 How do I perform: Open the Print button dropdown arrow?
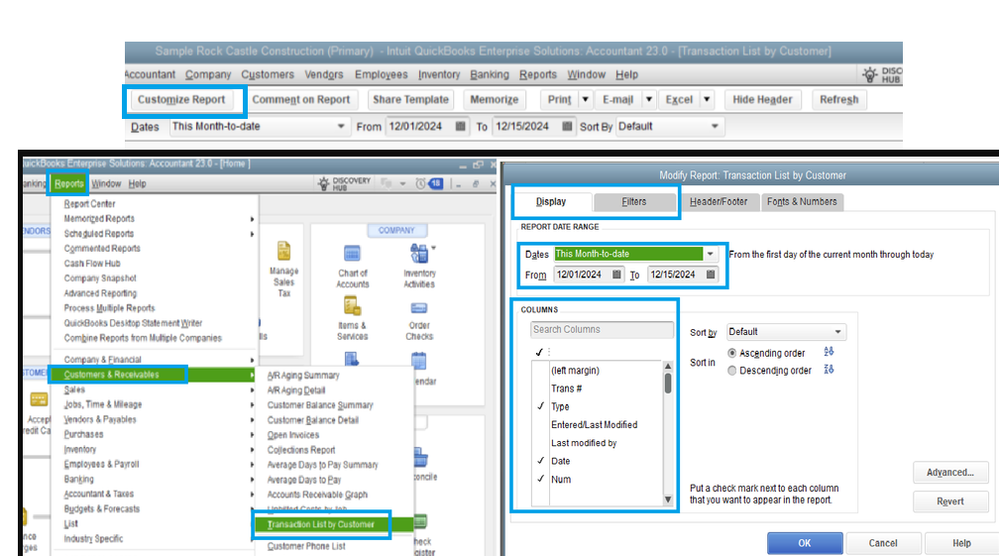(585, 99)
